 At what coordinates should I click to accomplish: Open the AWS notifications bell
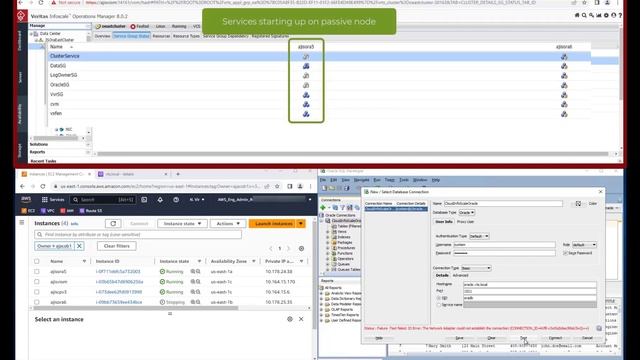(160, 200)
